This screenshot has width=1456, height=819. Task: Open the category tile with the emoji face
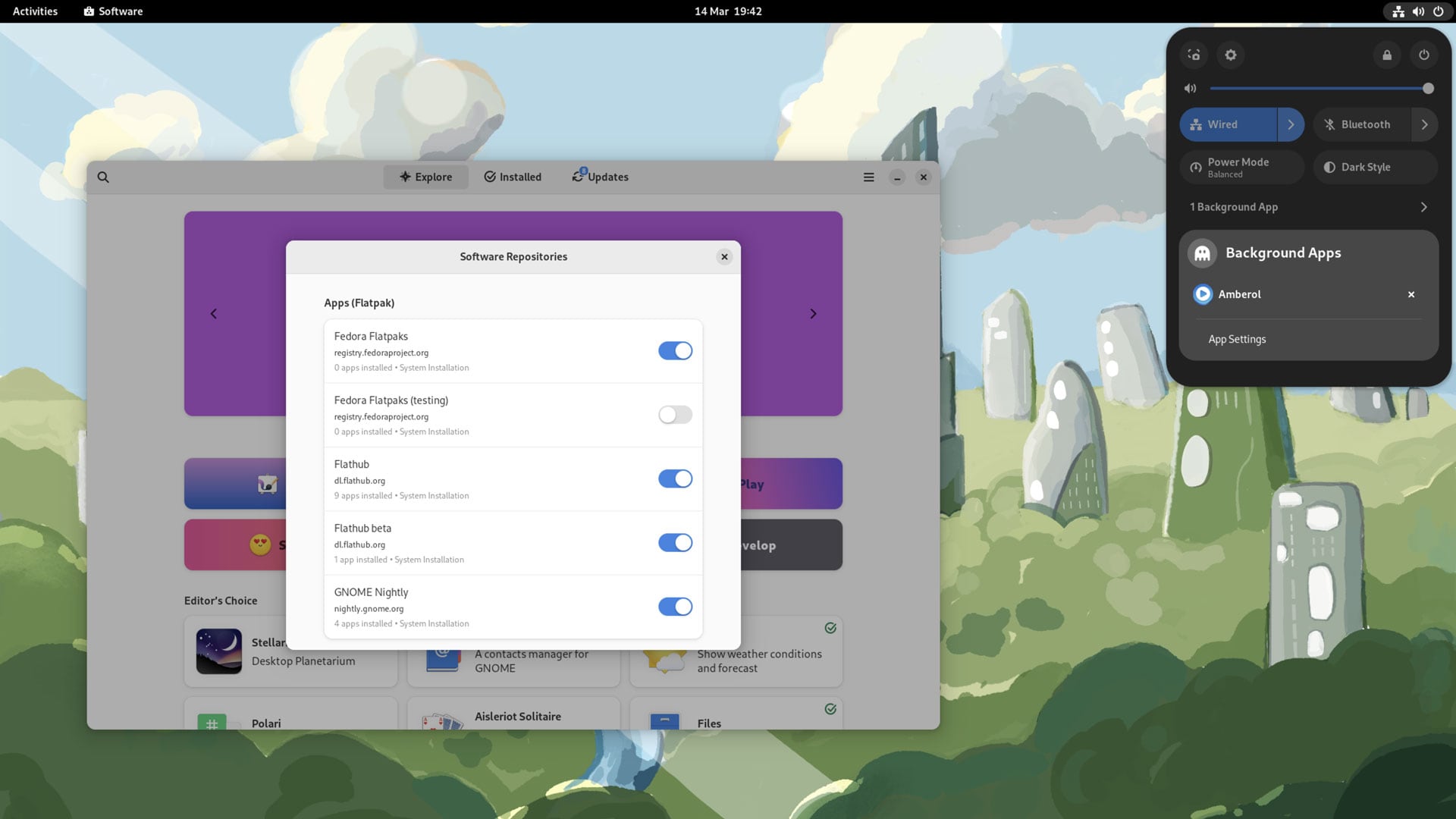tap(235, 545)
